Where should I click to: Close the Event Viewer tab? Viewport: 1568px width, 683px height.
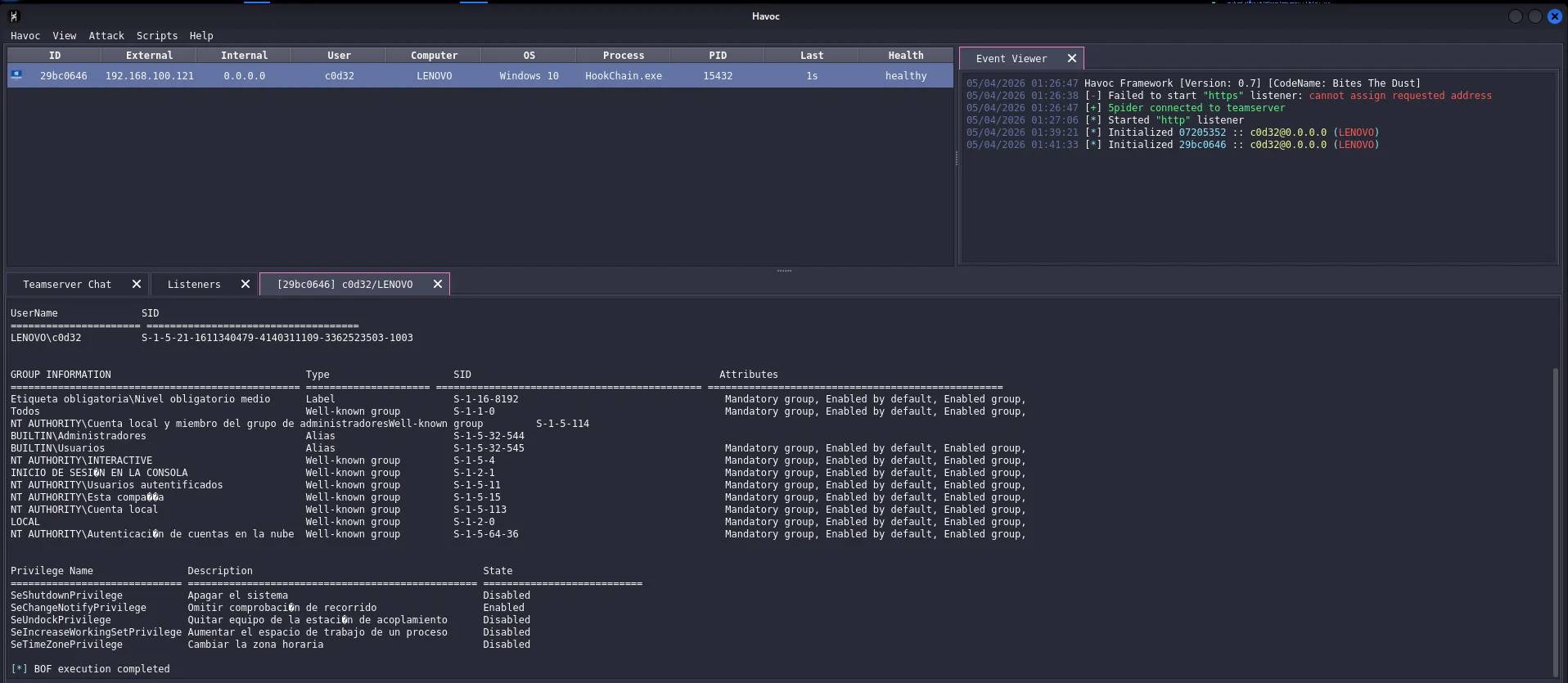pyautogui.click(x=1071, y=59)
